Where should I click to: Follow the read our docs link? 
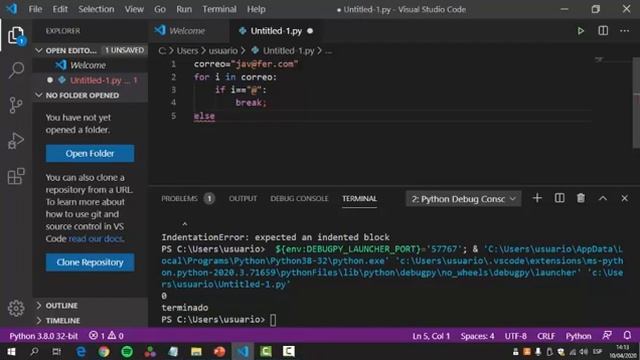pyautogui.click(x=96, y=239)
